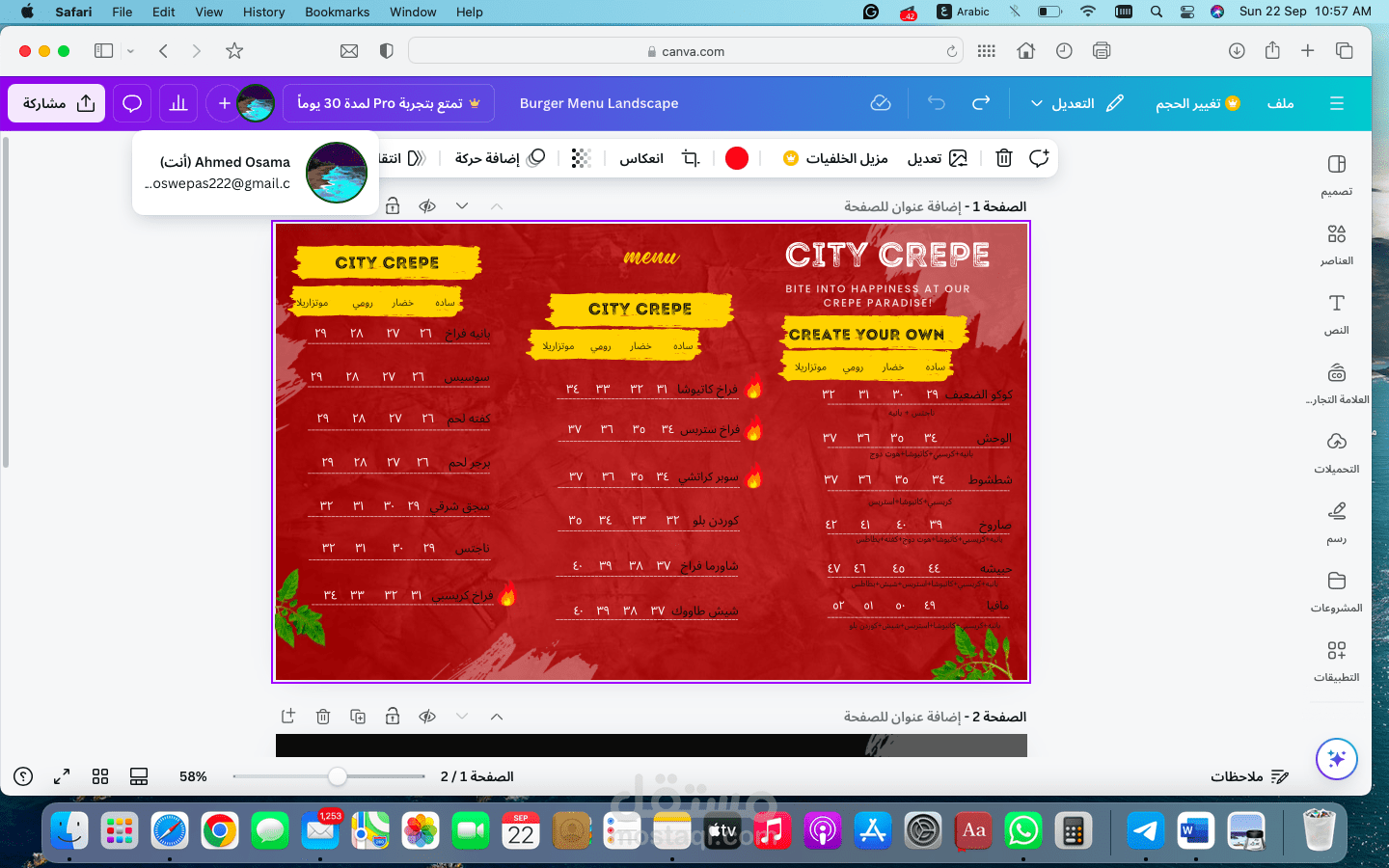Click the Canva magic assistant sparkle button
Screen dimensions: 1389x868
pos(1337,759)
